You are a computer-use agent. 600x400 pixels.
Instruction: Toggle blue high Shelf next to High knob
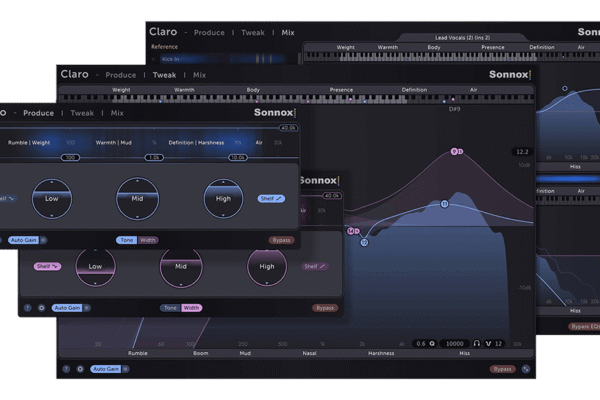point(271,199)
